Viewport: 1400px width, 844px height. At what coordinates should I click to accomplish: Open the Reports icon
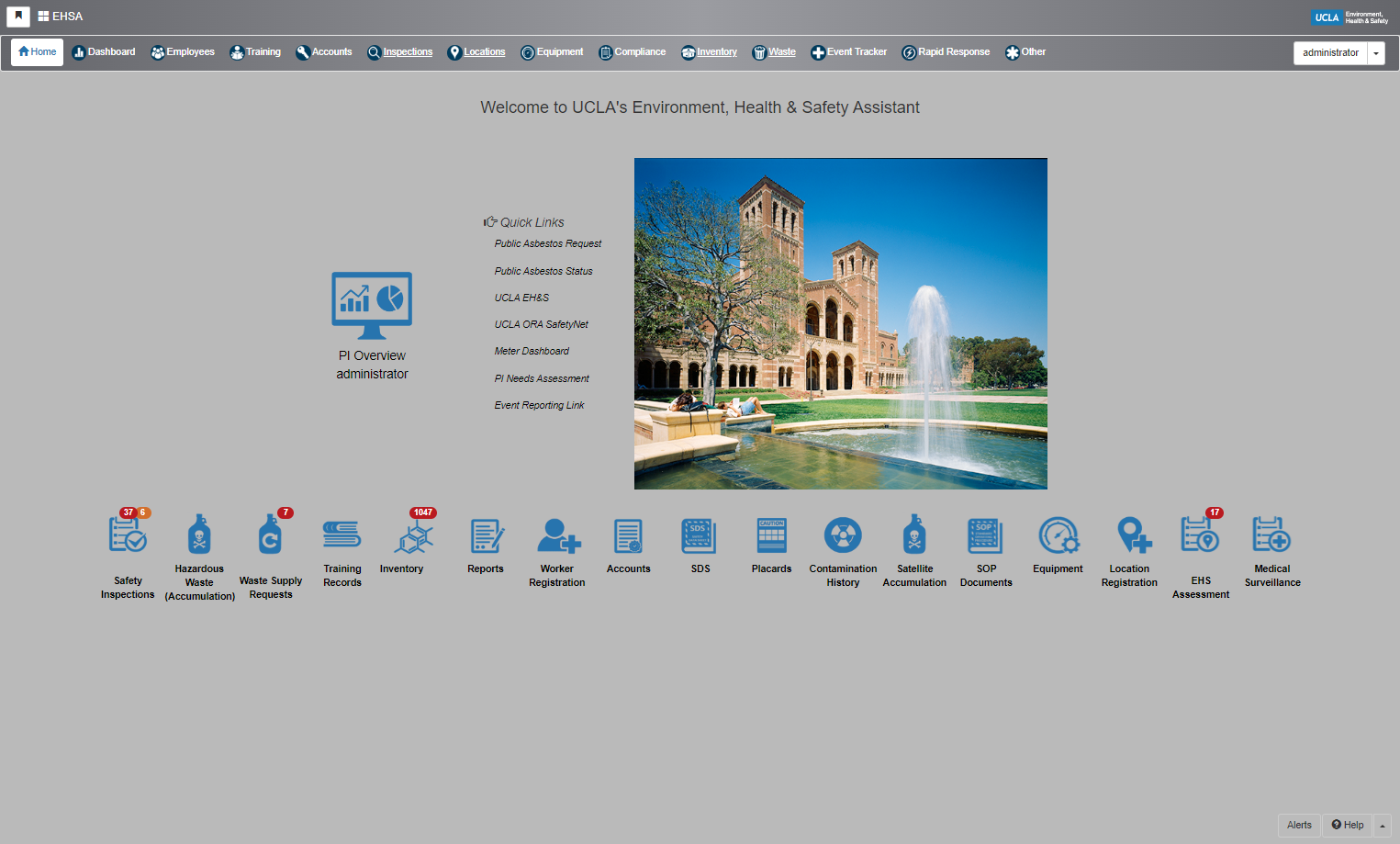[x=486, y=536]
